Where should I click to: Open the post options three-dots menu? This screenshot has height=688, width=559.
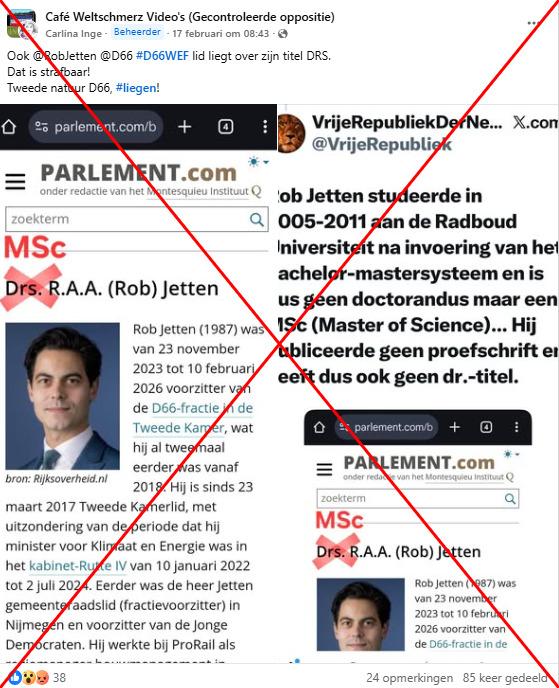coord(533,23)
